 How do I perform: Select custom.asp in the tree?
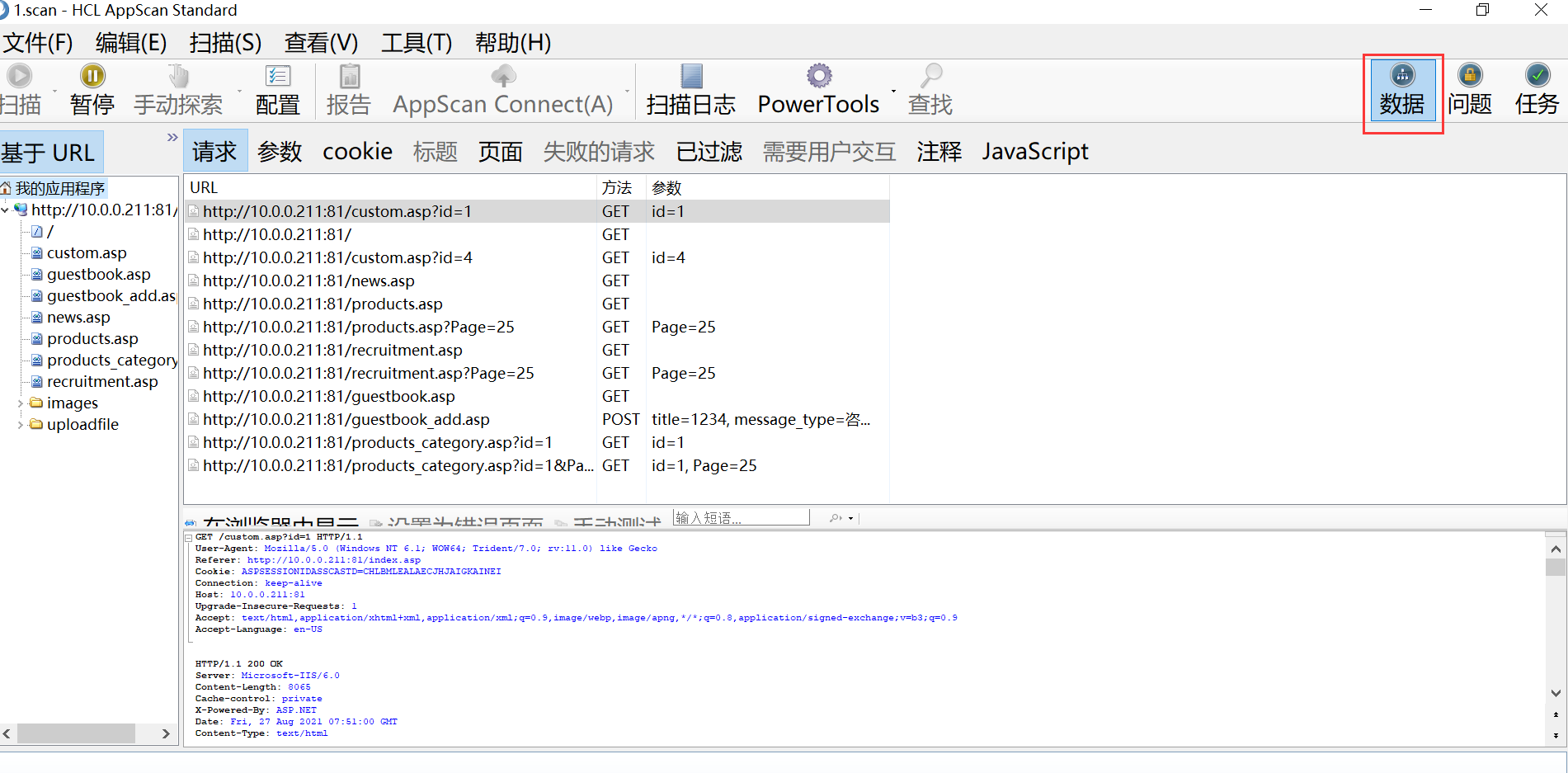point(87,252)
